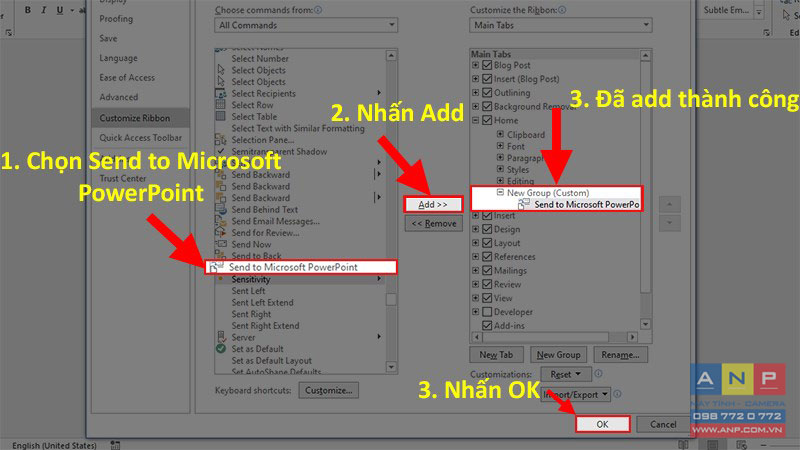800x450 pixels.
Task: Click the Semitransparent Shadow checkmark icon
Action: (220, 151)
